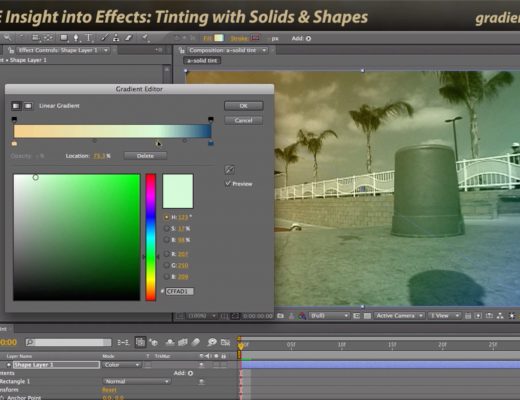Image resolution: width=520 pixels, height=400 pixels.
Task: Click the 10f marker on time ruler
Action: coord(342,344)
